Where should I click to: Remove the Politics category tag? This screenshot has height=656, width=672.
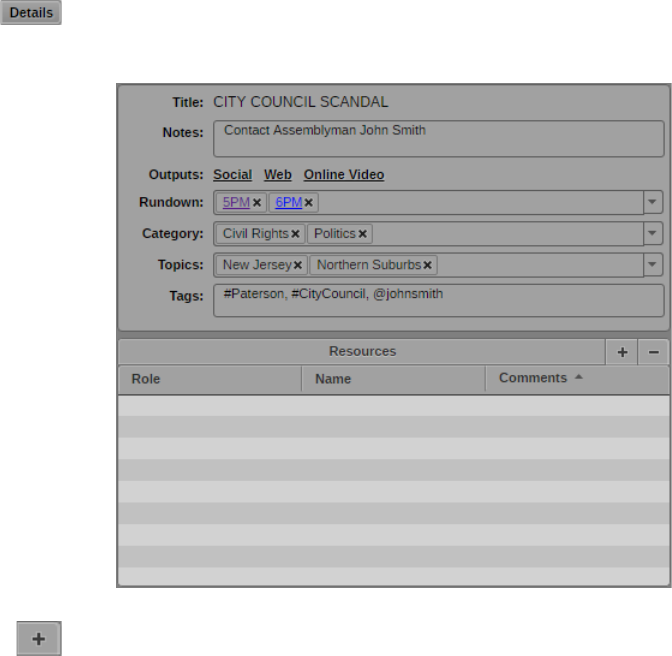tap(363, 234)
